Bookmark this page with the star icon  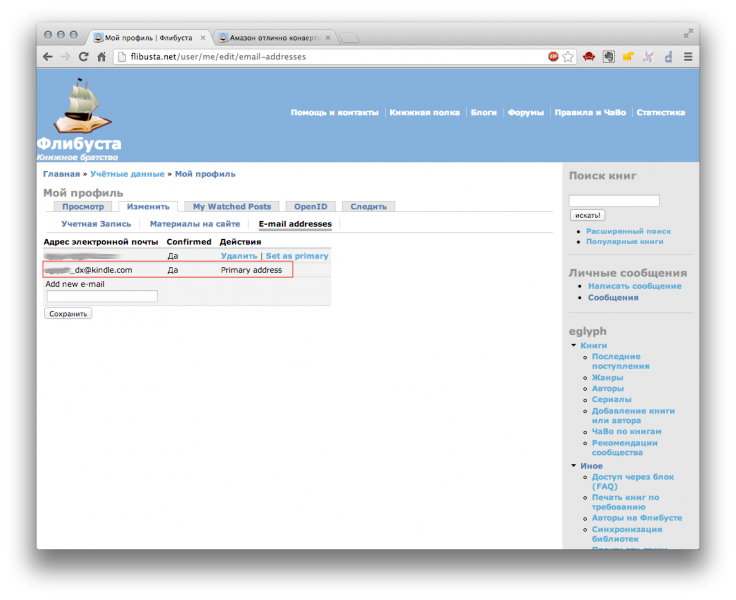pos(568,57)
